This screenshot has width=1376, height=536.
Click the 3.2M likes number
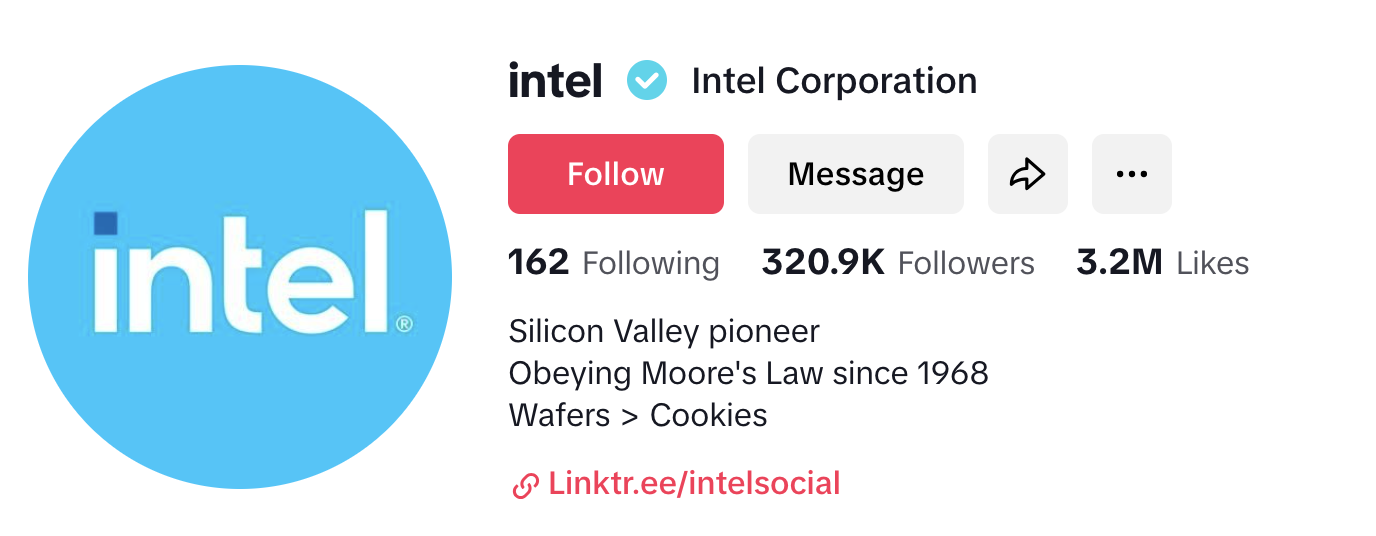[x=1119, y=263]
